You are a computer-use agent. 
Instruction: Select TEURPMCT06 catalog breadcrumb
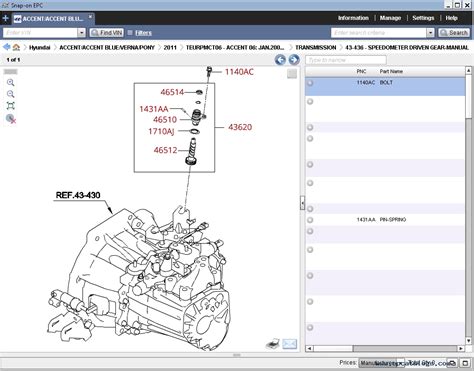click(x=235, y=47)
